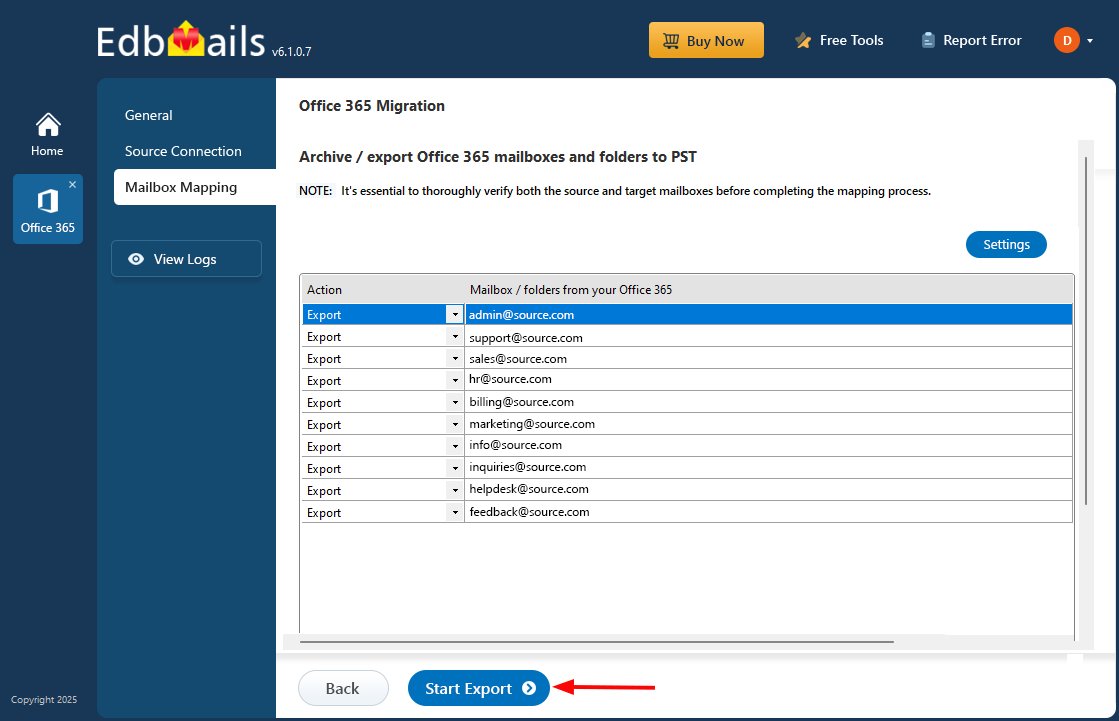Open Action dropdown for admin@source.com
Viewport: 1119px width, 721px height.
455,315
